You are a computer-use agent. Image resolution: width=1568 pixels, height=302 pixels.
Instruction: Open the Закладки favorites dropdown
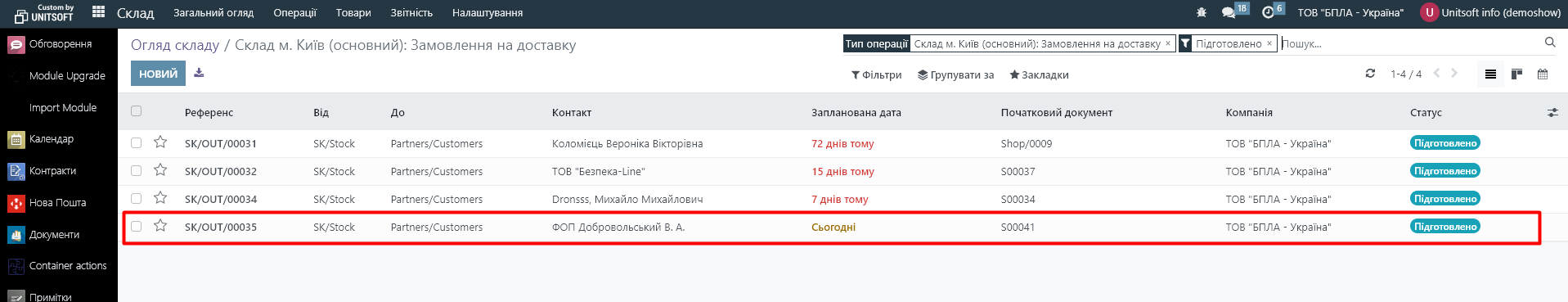click(1039, 74)
